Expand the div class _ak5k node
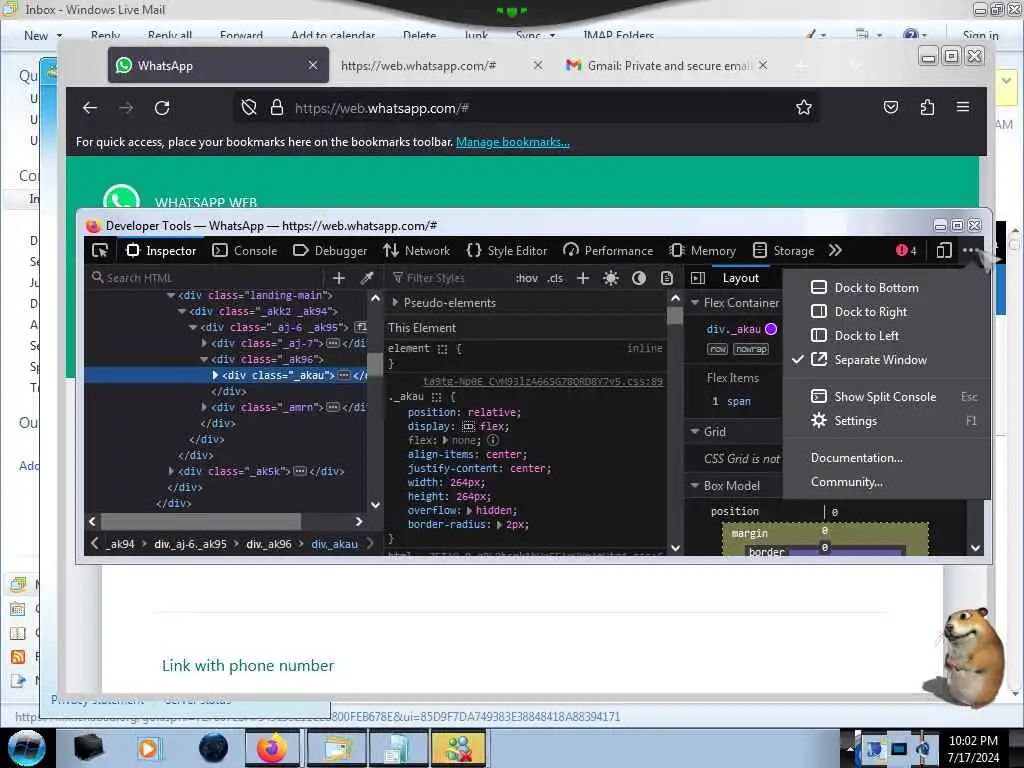The height and width of the screenshot is (768, 1024). [171, 471]
